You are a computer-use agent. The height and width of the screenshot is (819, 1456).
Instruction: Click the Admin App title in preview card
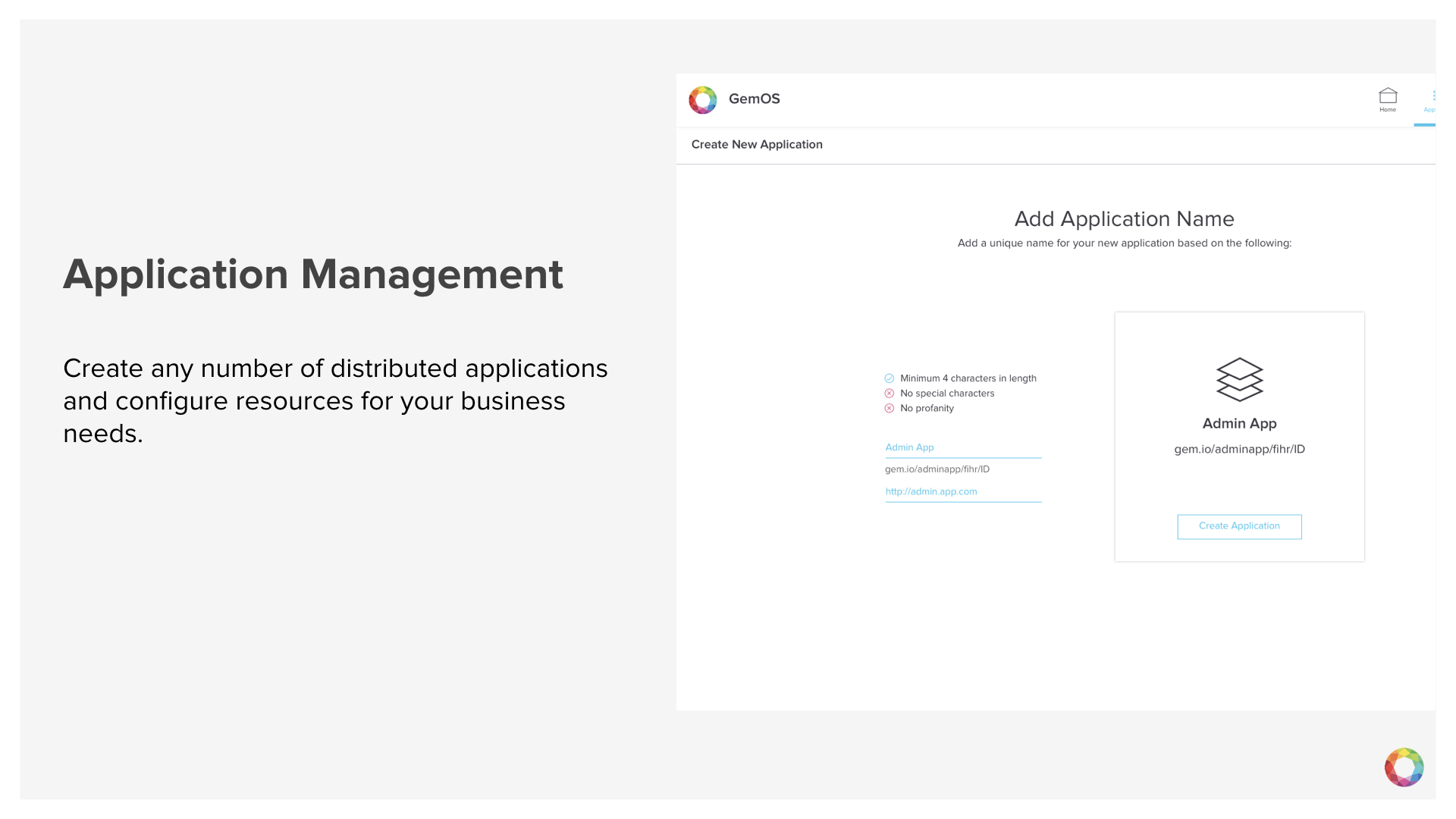pyautogui.click(x=1239, y=423)
